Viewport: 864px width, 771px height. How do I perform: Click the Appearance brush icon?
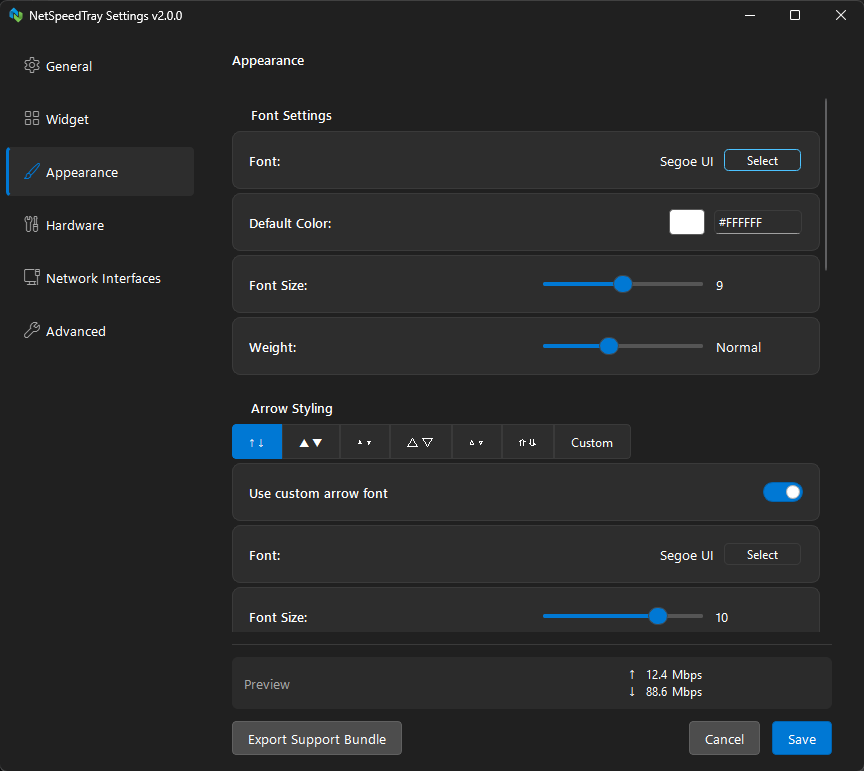click(x=32, y=172)
